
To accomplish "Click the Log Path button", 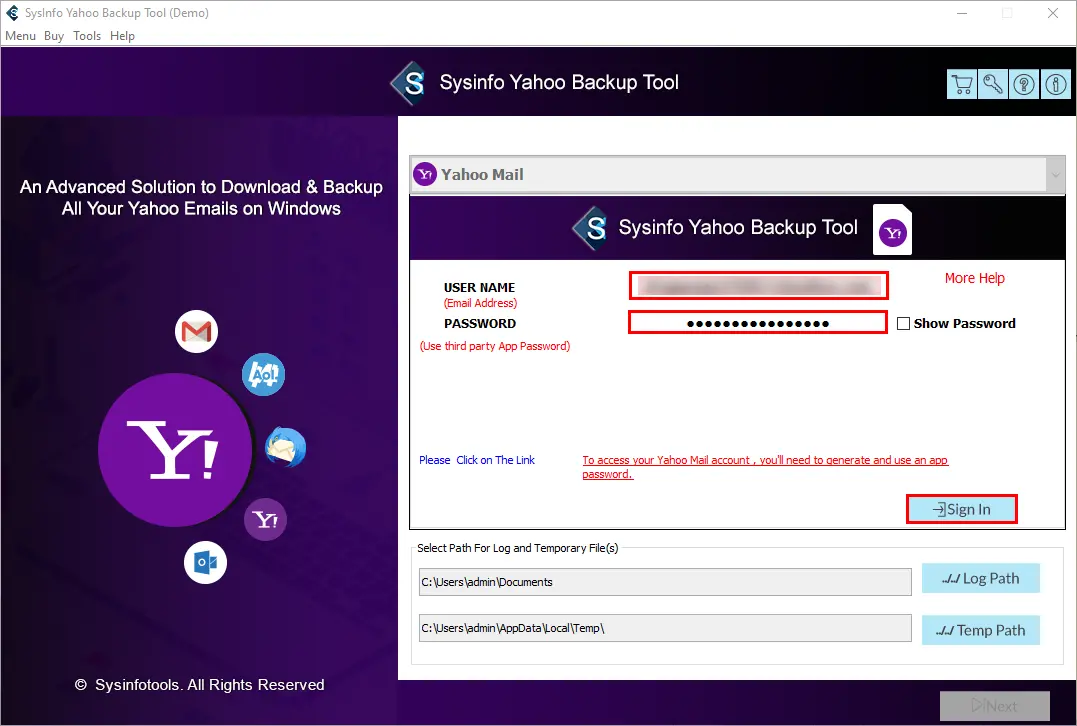I will tap(980, 578).
